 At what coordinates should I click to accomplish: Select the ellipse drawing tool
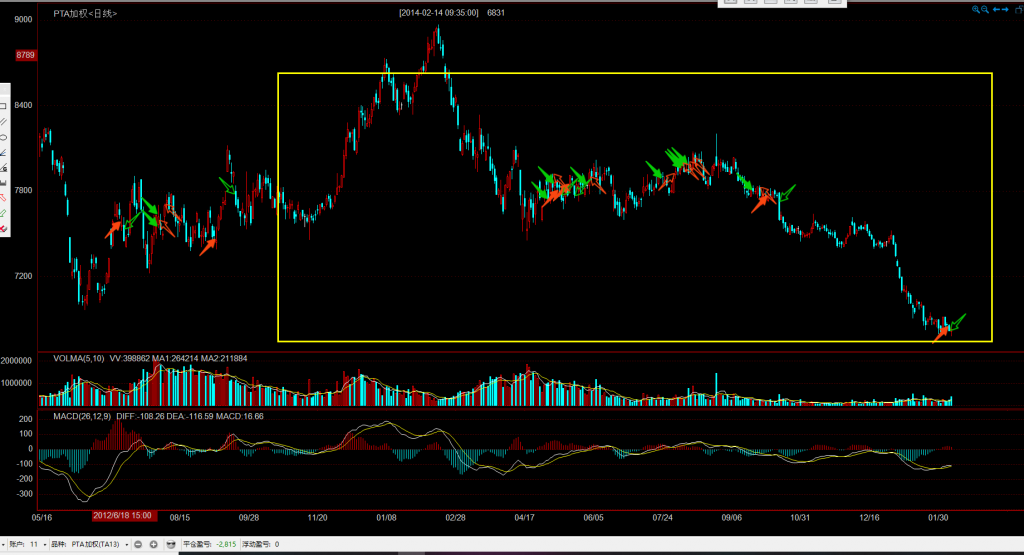(3, 137)
